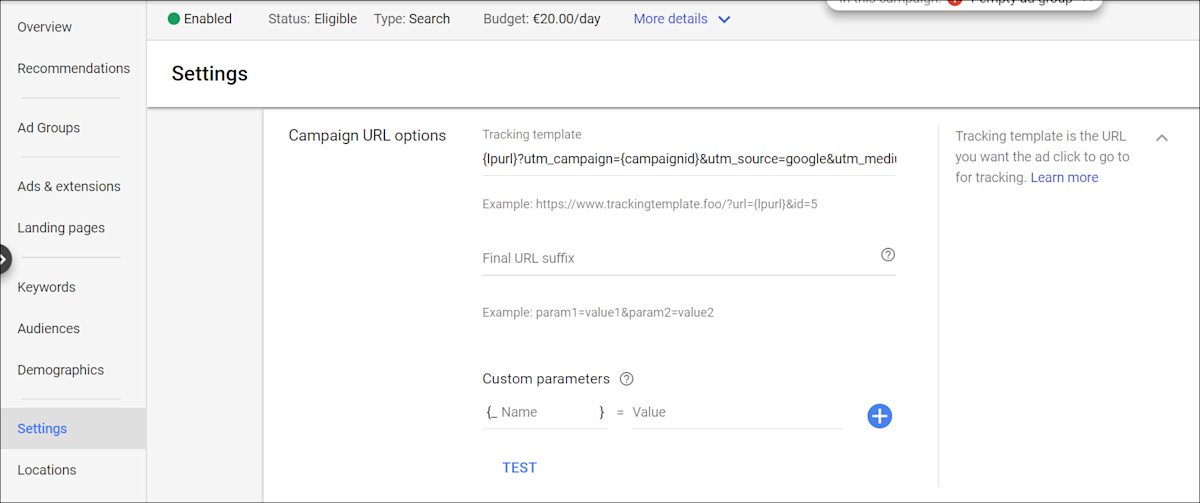Open Landing pages section
Viewport: 1200px width, 503px height.
[61, 227]
